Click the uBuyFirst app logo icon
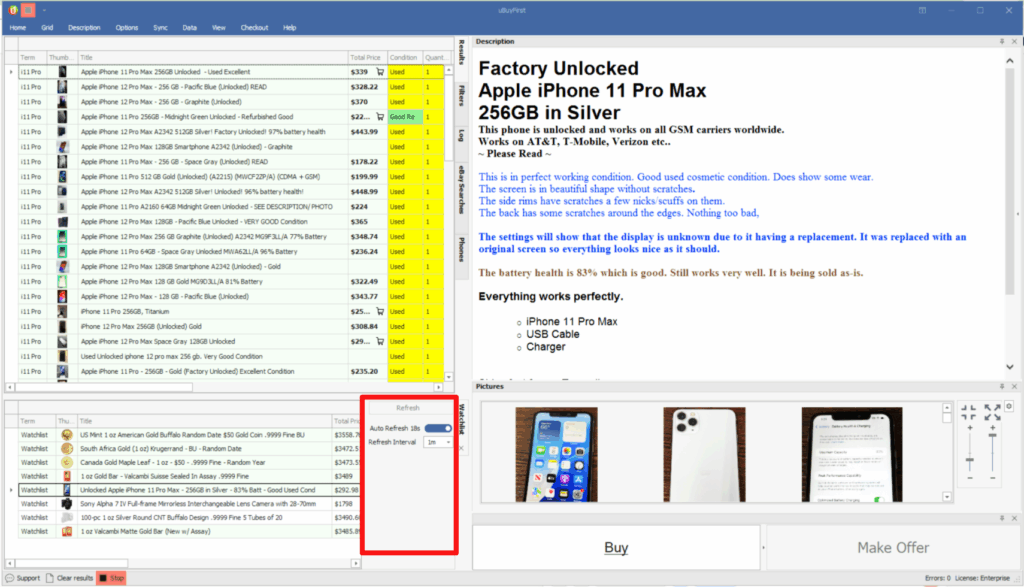The image size is (1024, 587). 13,10
